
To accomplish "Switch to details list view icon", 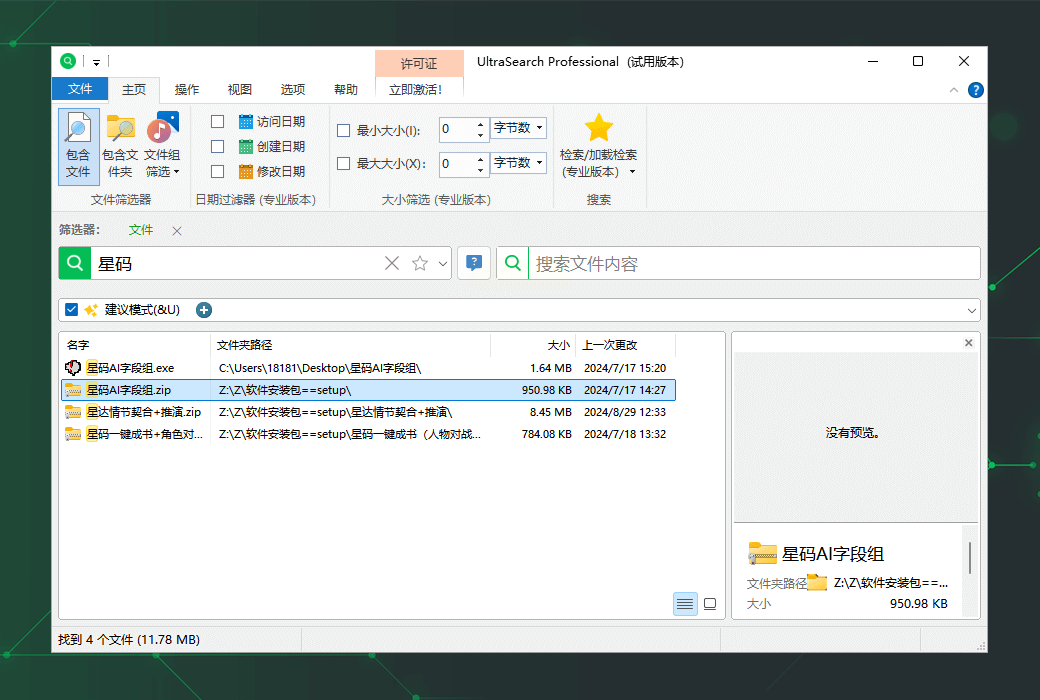I will 685,603.
